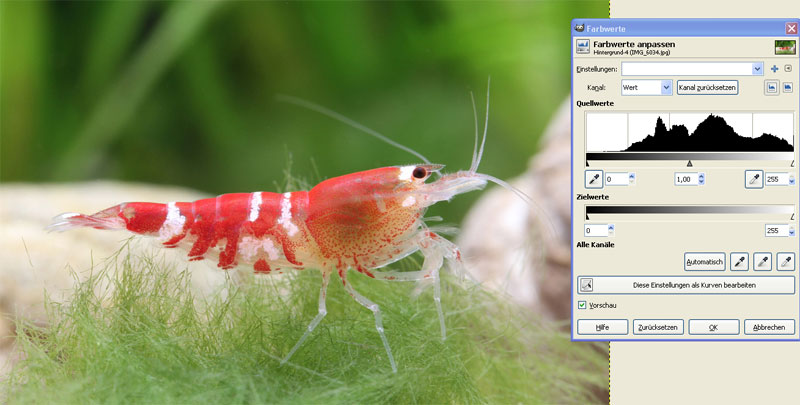Pick white point with Quellwerte eyedropper

(754, 179)
